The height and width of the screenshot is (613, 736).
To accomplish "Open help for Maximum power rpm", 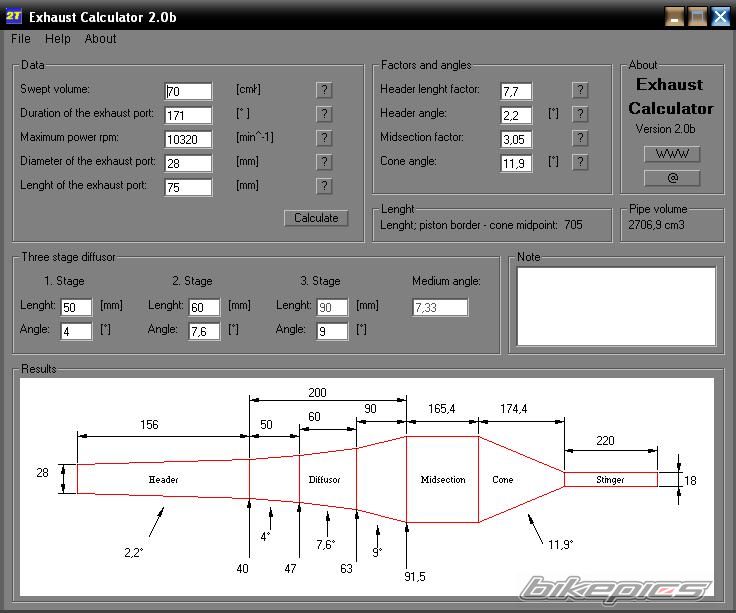I will (x=324, y=138).
